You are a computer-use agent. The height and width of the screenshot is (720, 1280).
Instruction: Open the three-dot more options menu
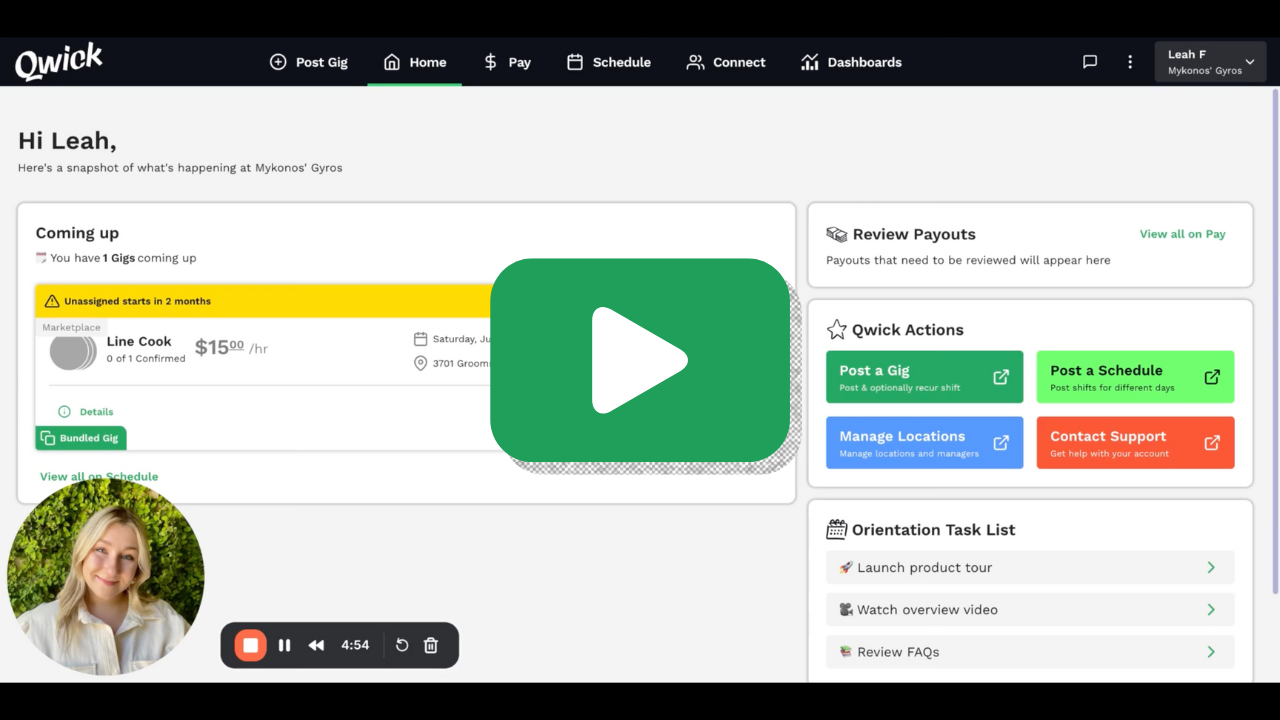[x=1130, y=62]
